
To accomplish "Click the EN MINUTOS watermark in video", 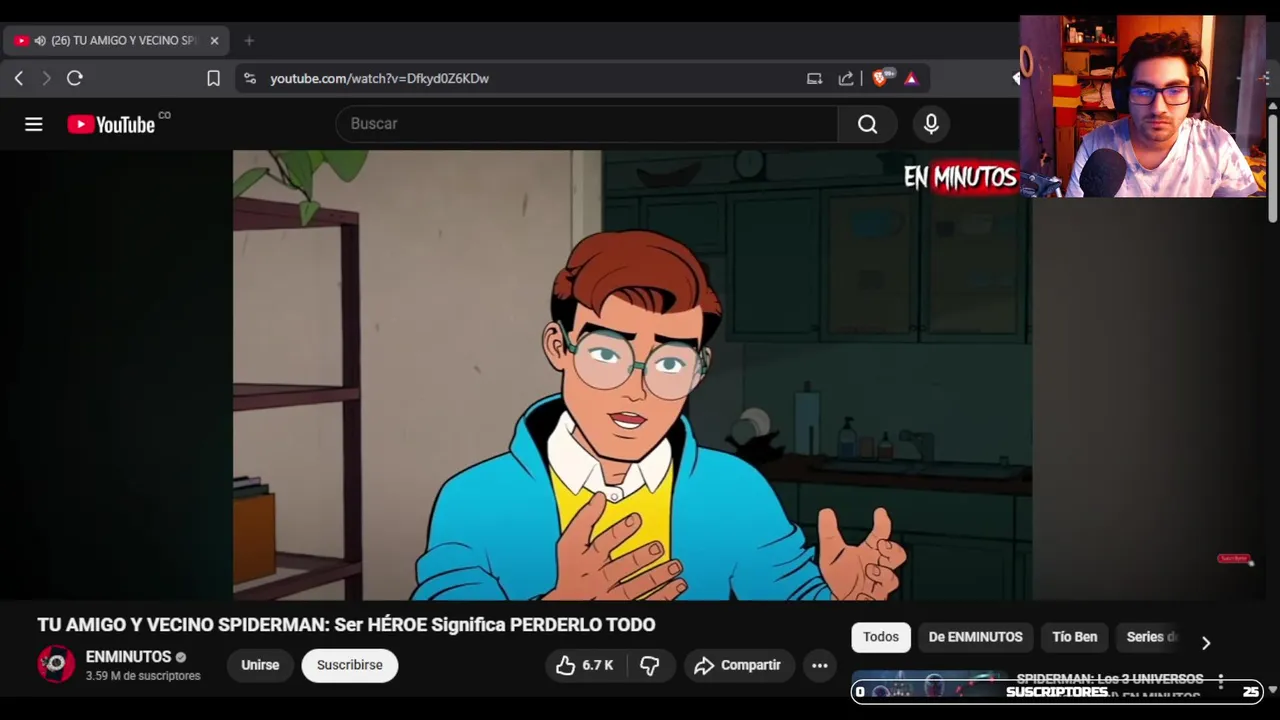I will click(x=960, y=178).
